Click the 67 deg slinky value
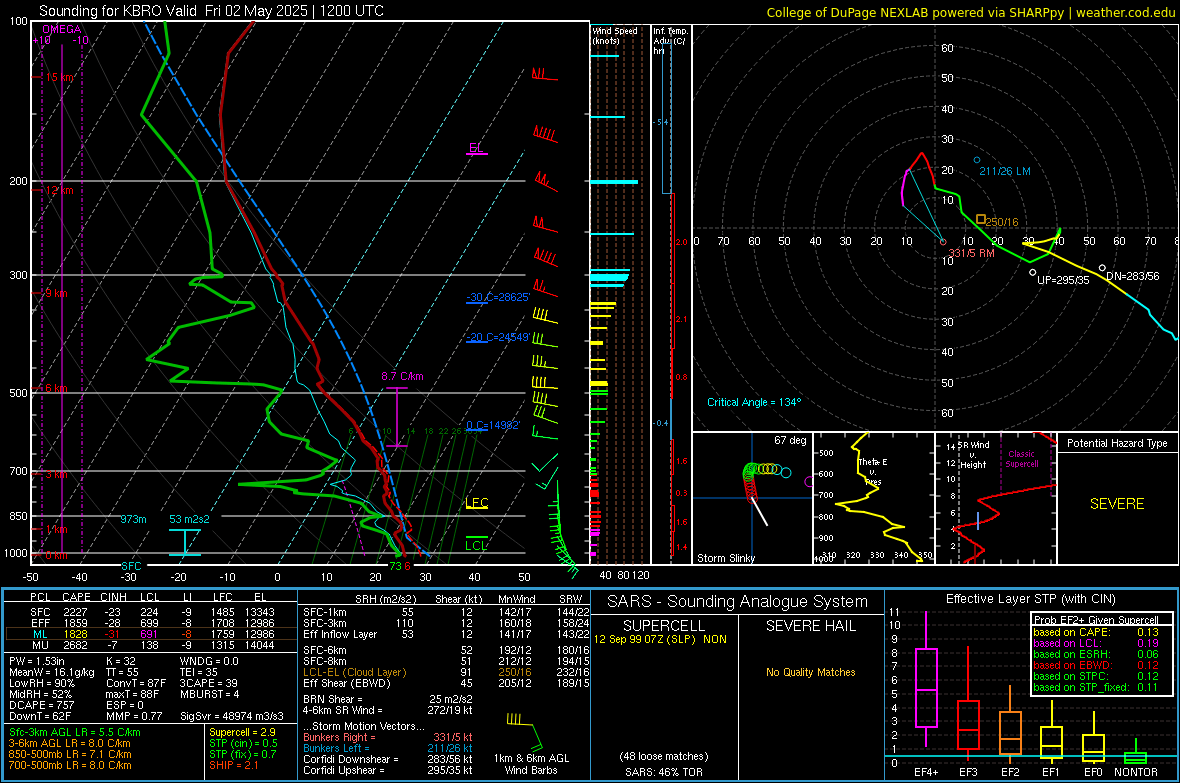Image resolution: width=1180 pixels, height=783 pixels. pos(790,440)
